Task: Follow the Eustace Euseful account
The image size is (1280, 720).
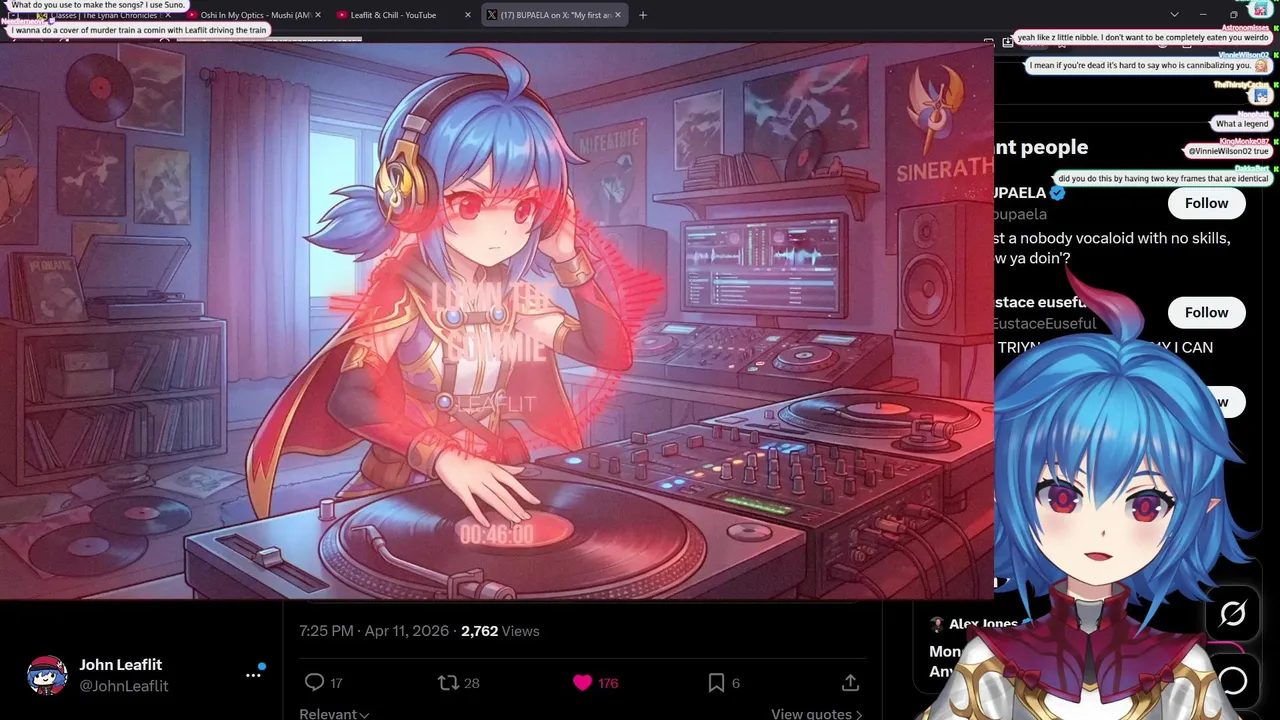Action: (x=1206, y=312)
